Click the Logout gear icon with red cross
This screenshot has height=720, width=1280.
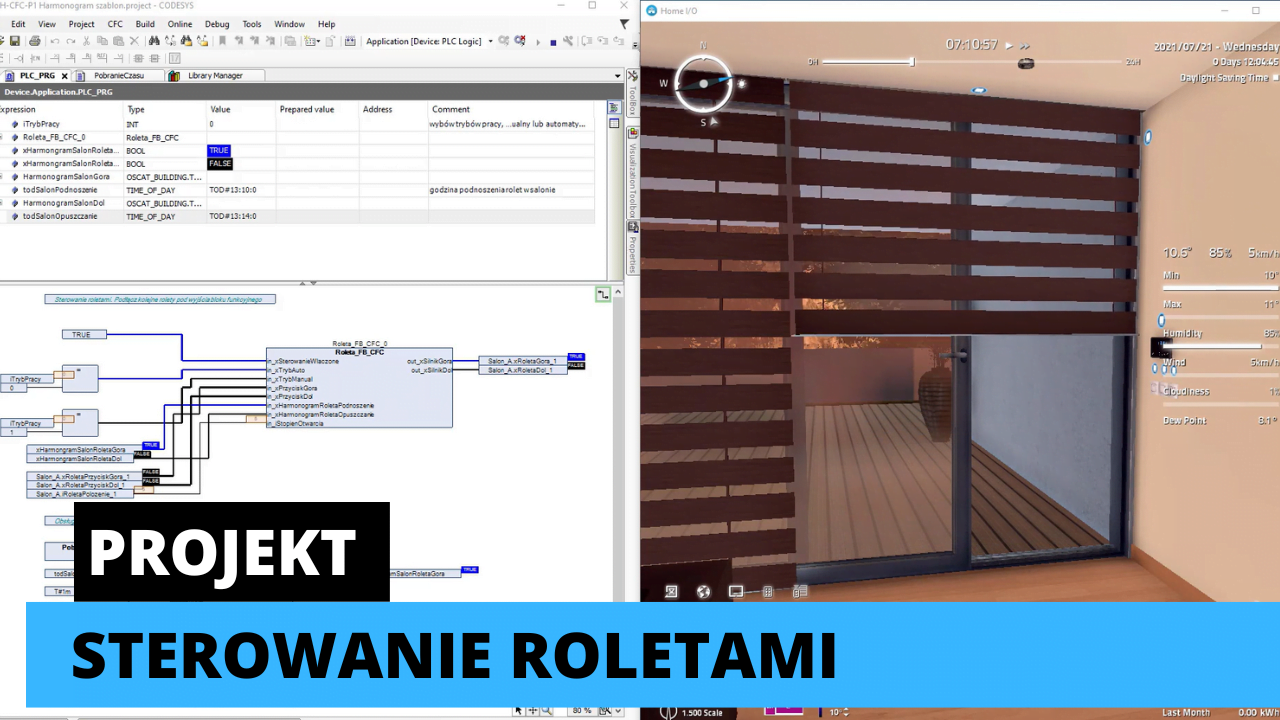tap(520, 41)
